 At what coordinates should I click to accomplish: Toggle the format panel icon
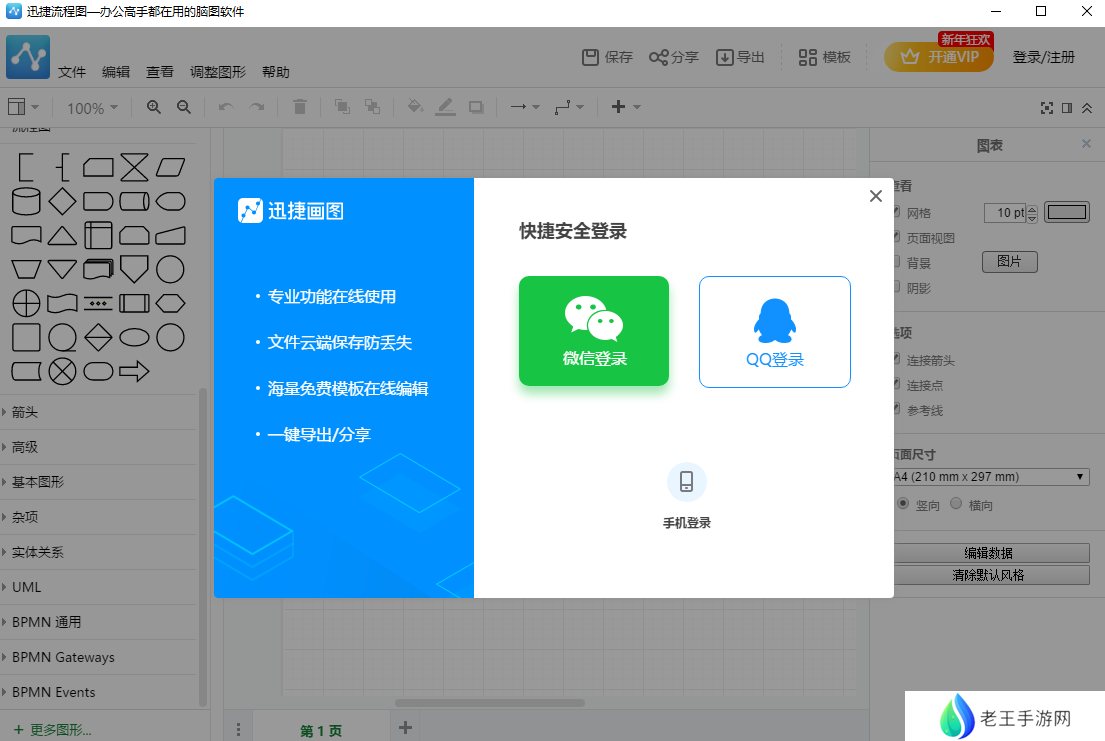click(1067, 108)
